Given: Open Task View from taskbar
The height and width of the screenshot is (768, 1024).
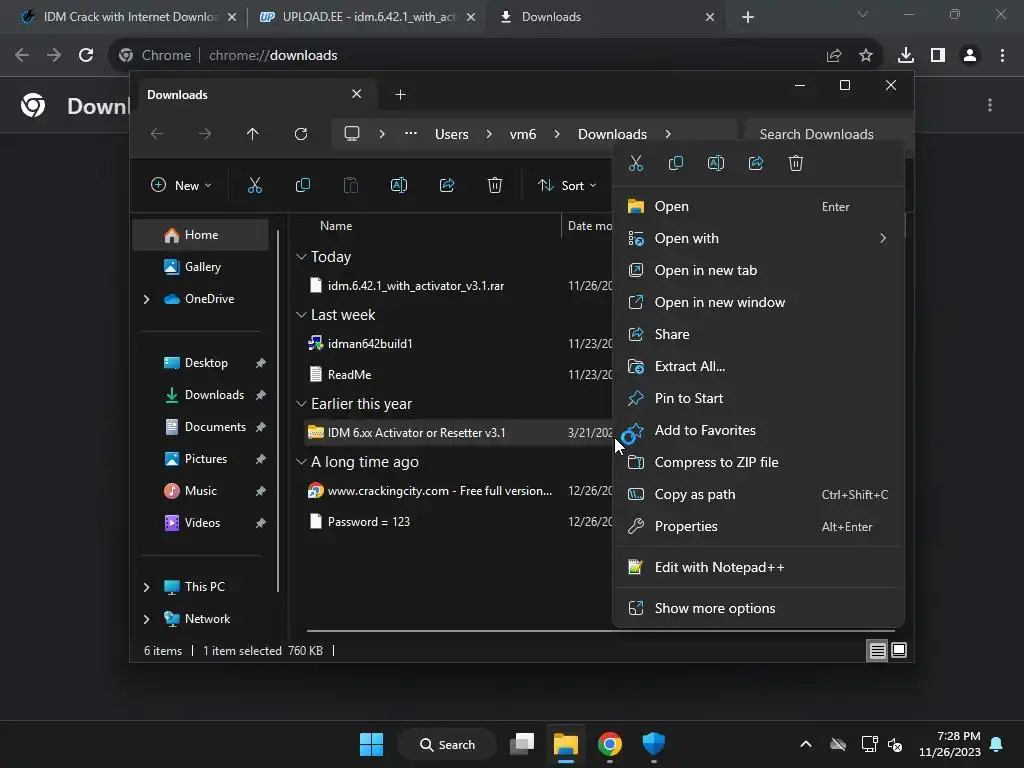Looking at the screenshot, I should point(522,744).
